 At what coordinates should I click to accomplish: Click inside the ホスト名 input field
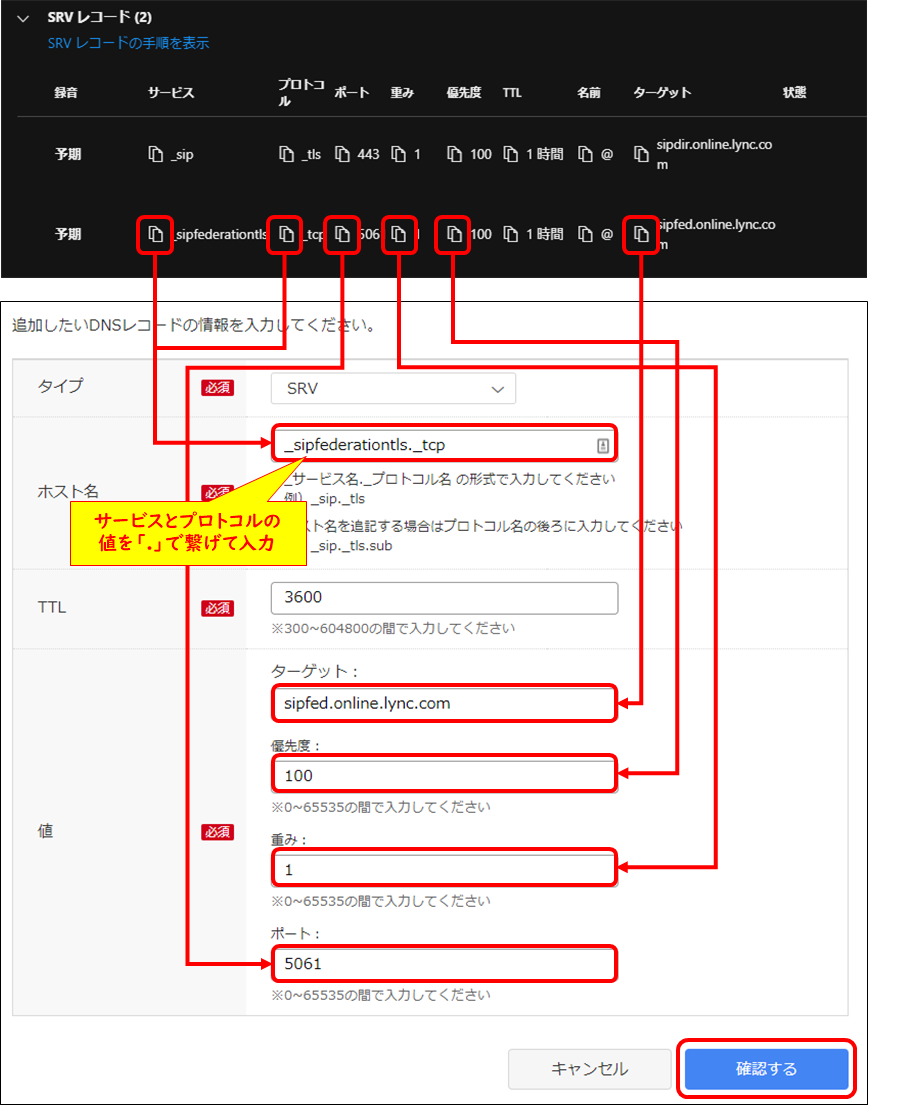point(444,442)
